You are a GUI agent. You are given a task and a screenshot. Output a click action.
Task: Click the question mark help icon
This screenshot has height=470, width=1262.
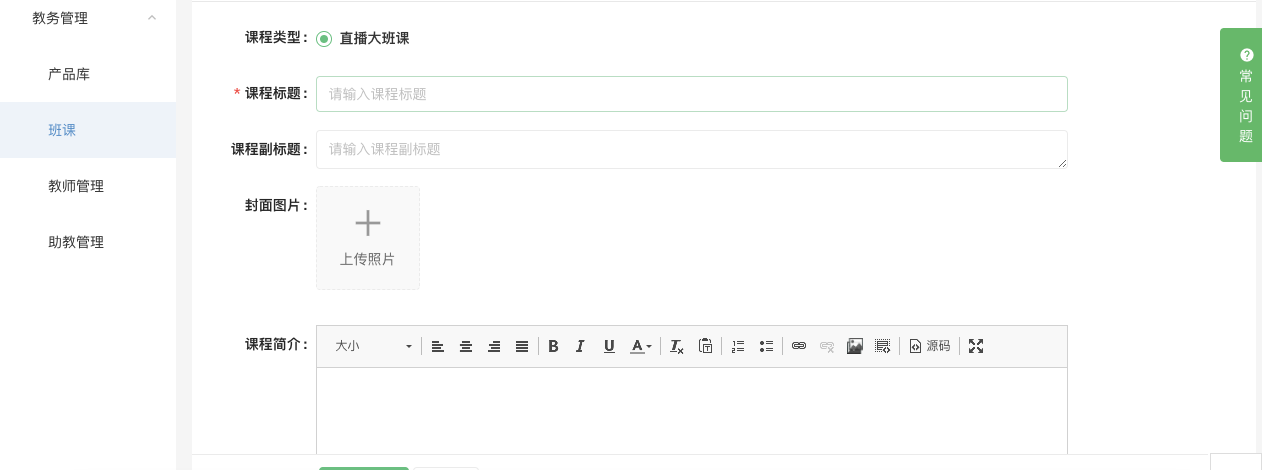coord(1246,55)
